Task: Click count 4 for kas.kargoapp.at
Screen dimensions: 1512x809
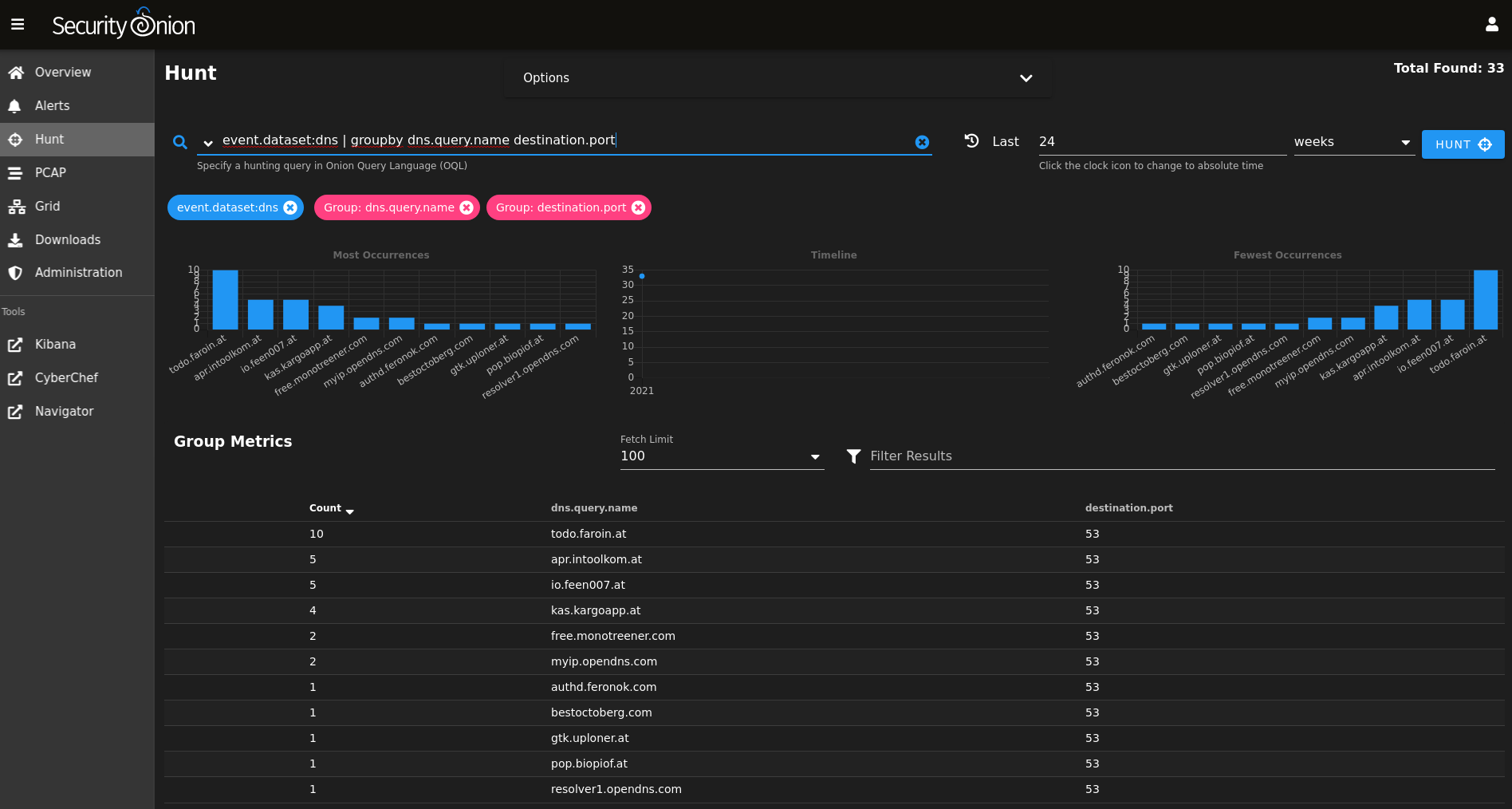Action: (x=313, y=610)
